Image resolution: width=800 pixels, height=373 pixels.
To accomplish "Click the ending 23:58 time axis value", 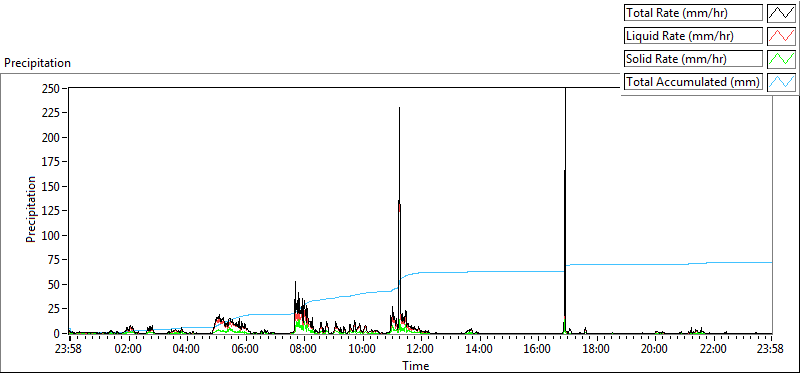I will pos(771,350).
